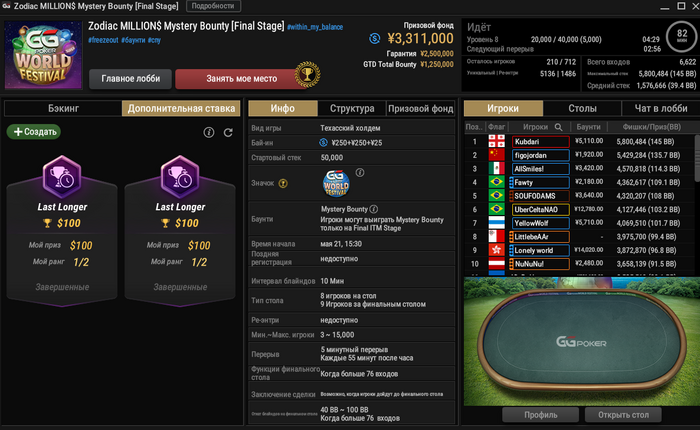Click the search magnifier in players header

558,127
